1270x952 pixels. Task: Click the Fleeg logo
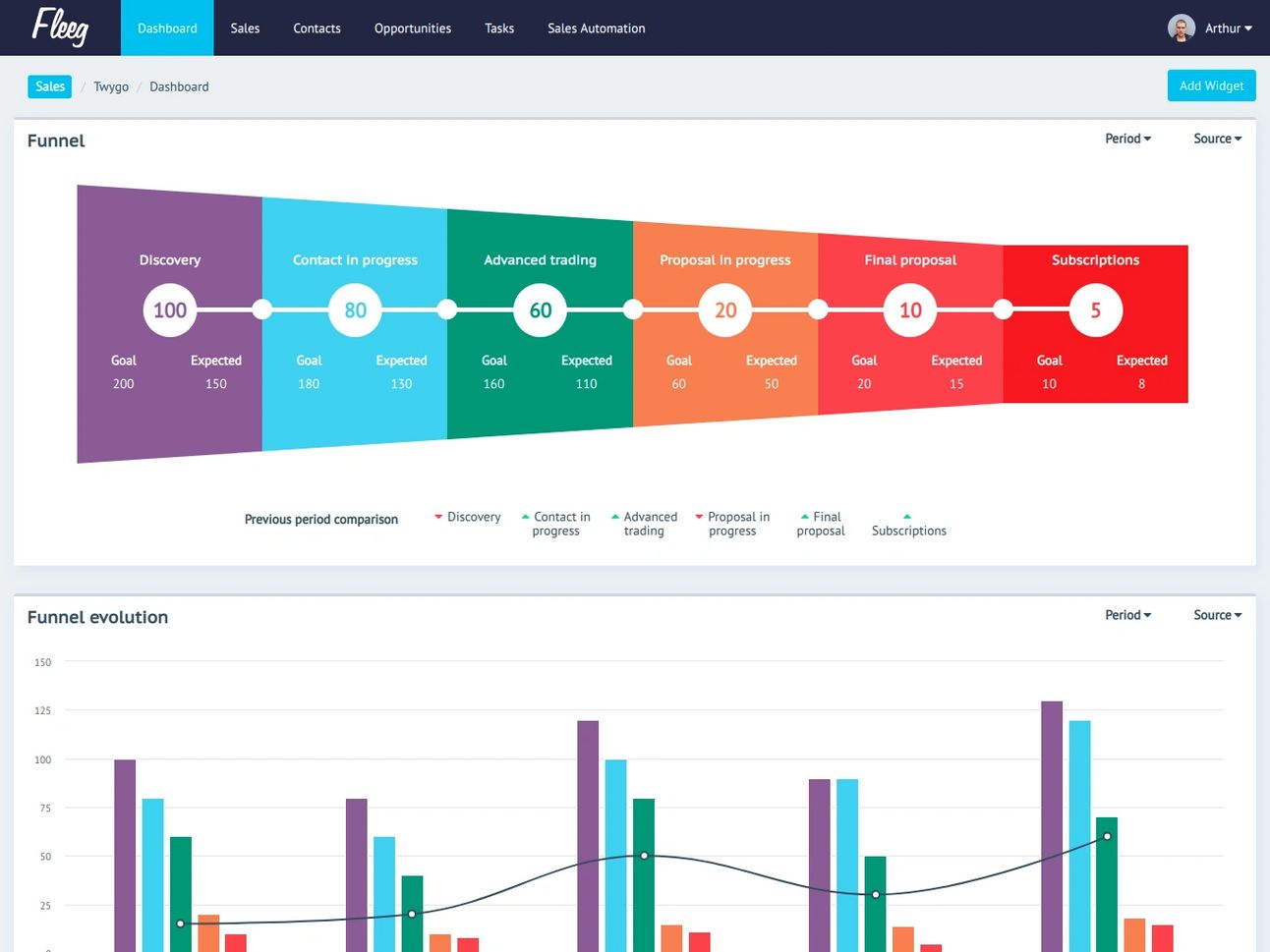(x=60, y=27)
